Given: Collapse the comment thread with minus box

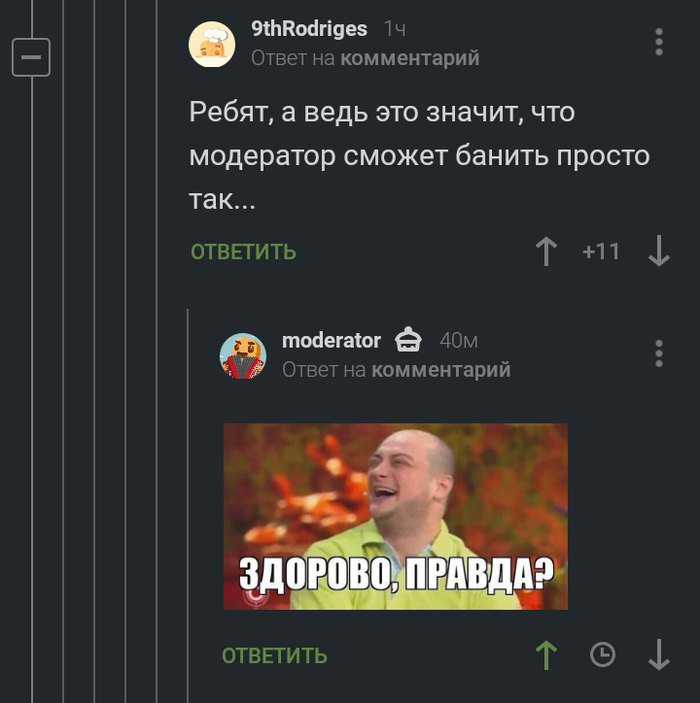Looking at the screenshot, I should click(x=31, y=57).
